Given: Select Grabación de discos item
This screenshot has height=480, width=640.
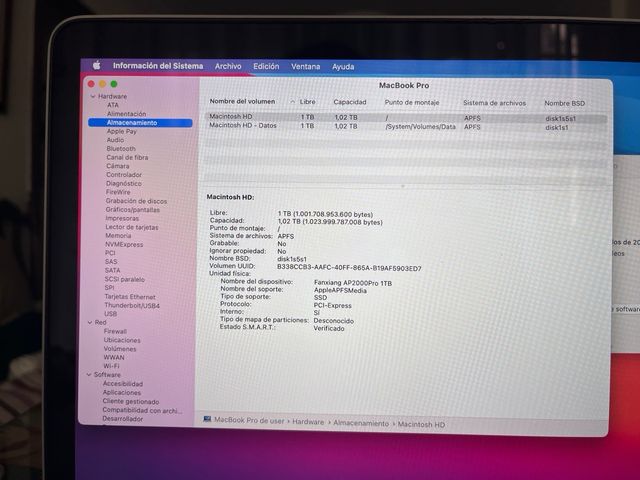Looking at the screenshot, I should pos(136,201).
